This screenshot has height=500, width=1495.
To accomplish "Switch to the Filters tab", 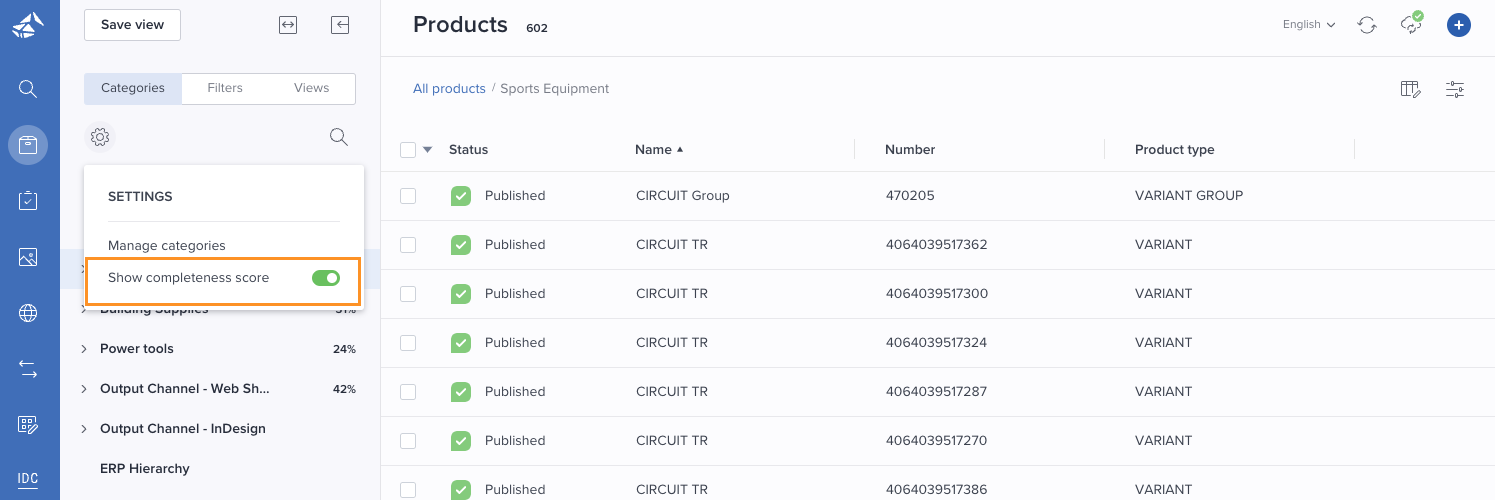I will (x=225, y=88).
